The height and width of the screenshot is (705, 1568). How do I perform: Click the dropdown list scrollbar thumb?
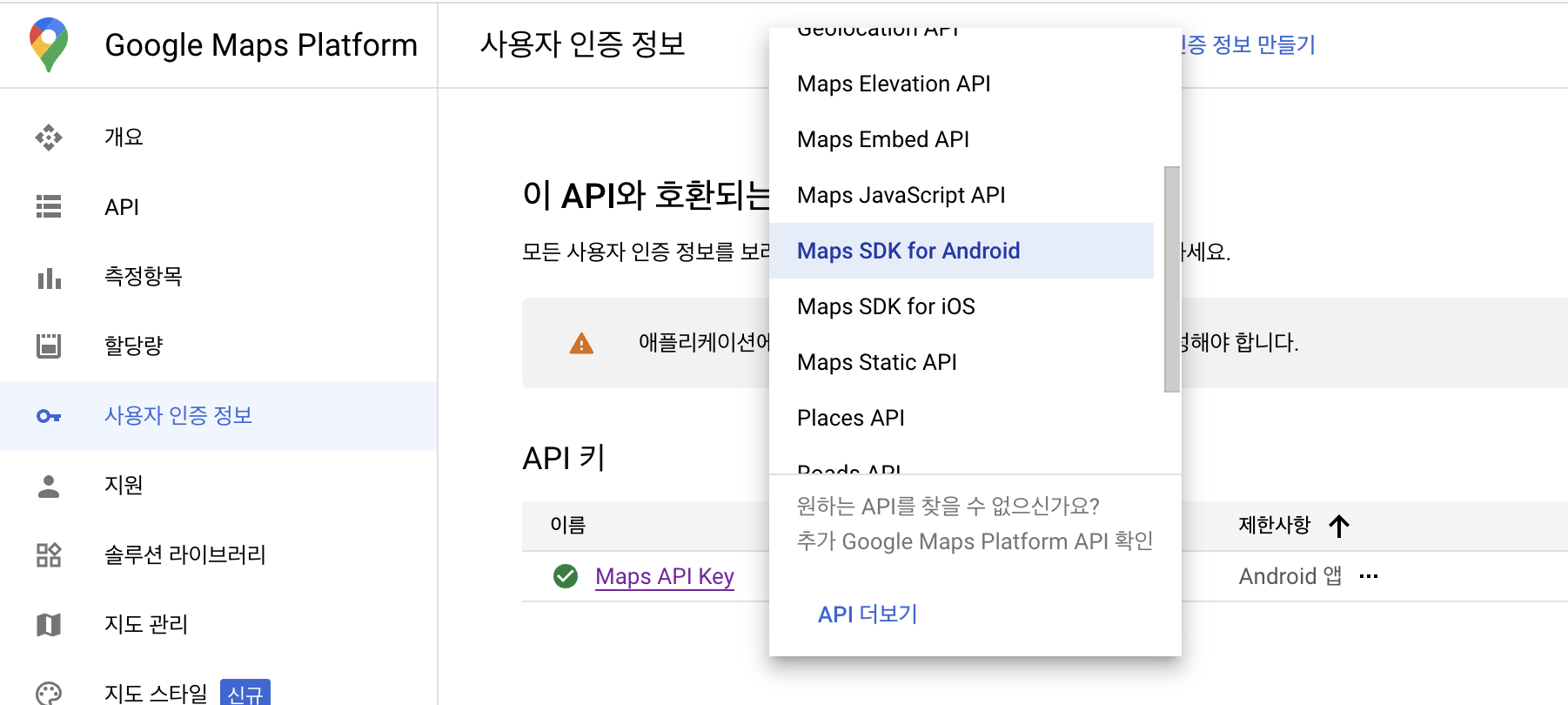pyautogui.click(x=1172, y=279)
